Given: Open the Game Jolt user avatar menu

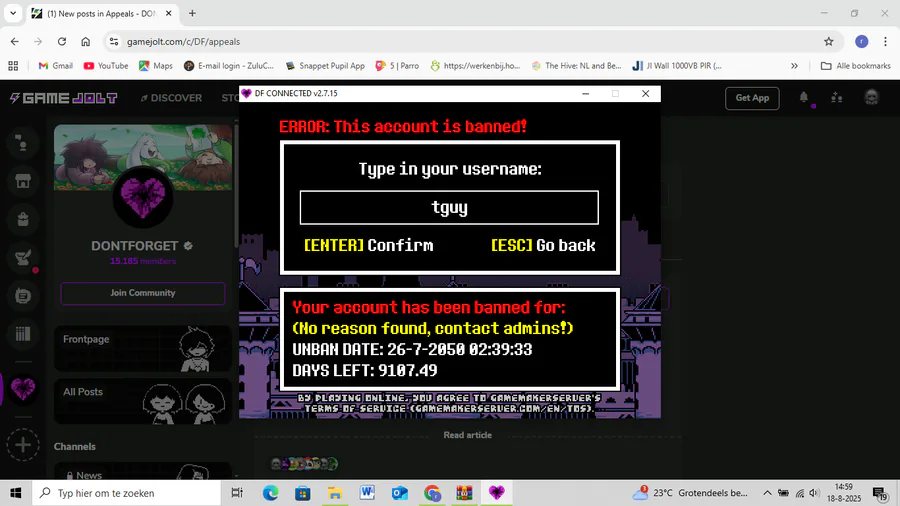Looking at the screenshot, I should pos(871,98).
